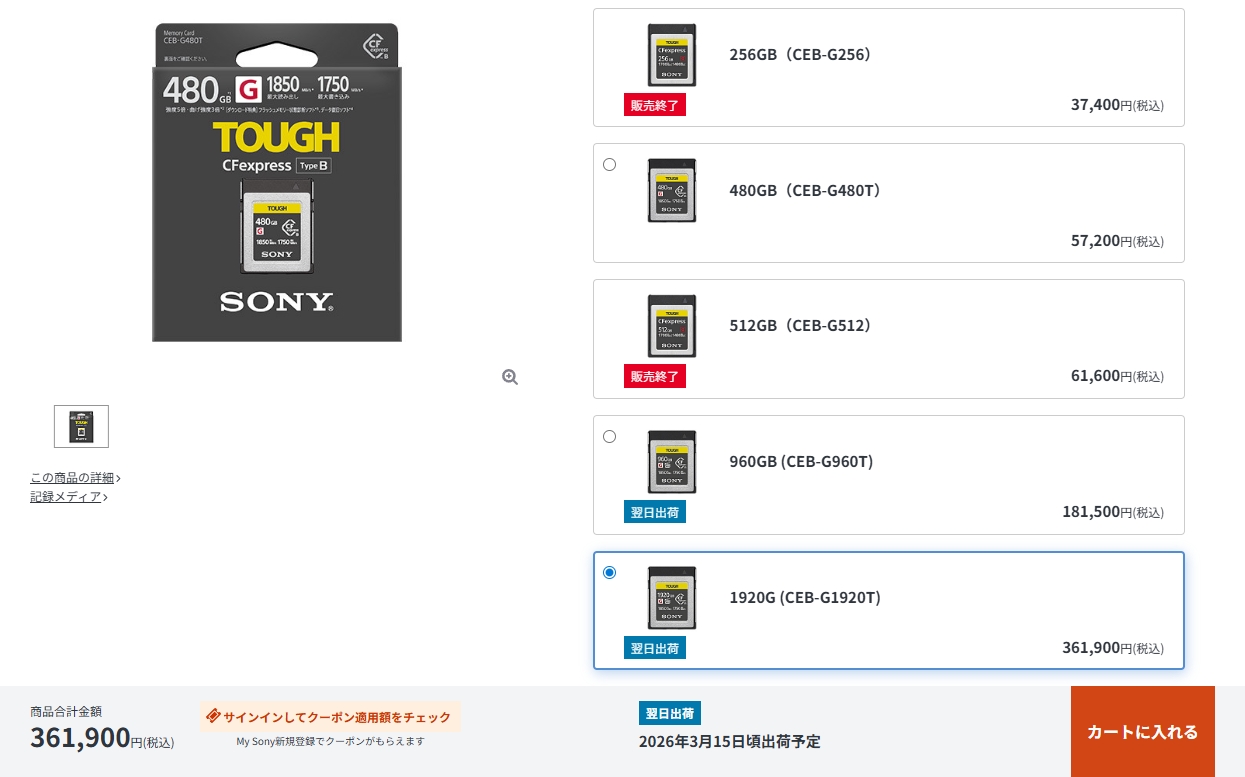
Task: Click the 256GB card thumbnail image
Action: point(672,55)
